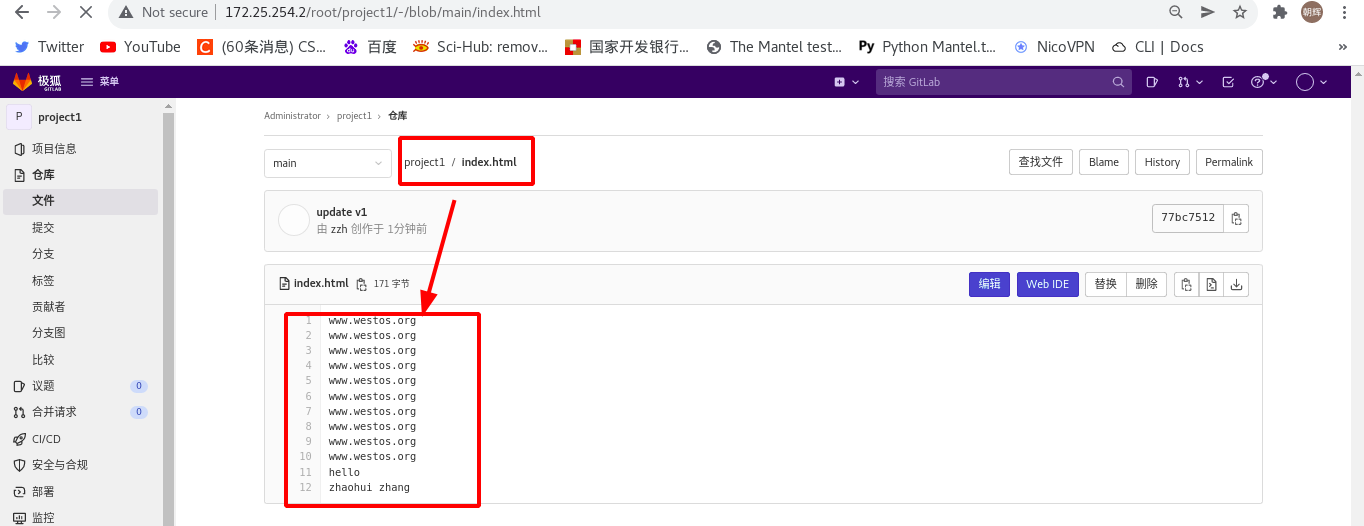This screenshot has width=1364, height=526.
Task: Click index.html in the file path
Action: 489,162
